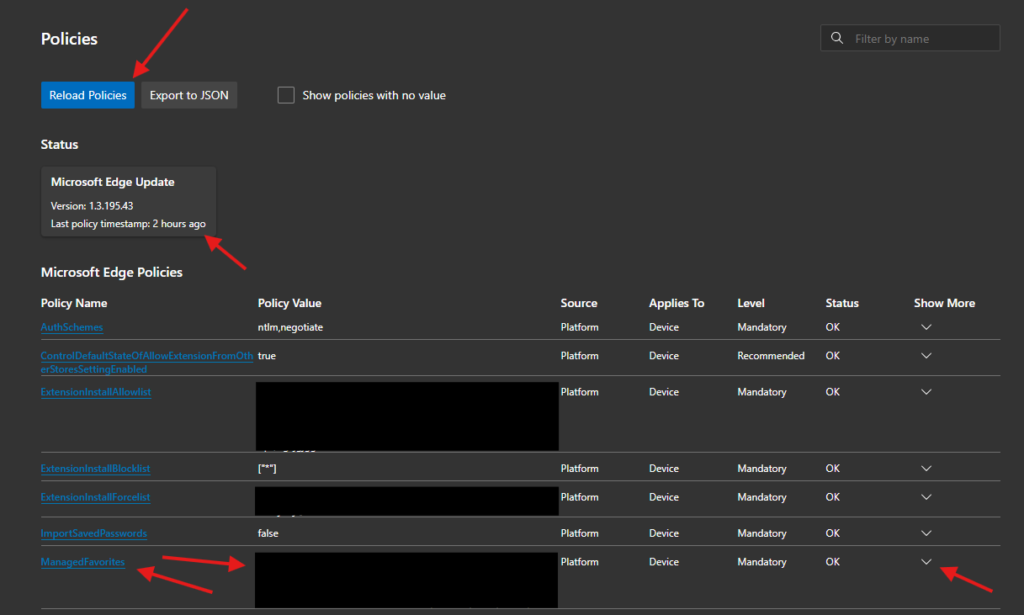Expand the ExtensionInstallForcelist policy details

point(926,496)
